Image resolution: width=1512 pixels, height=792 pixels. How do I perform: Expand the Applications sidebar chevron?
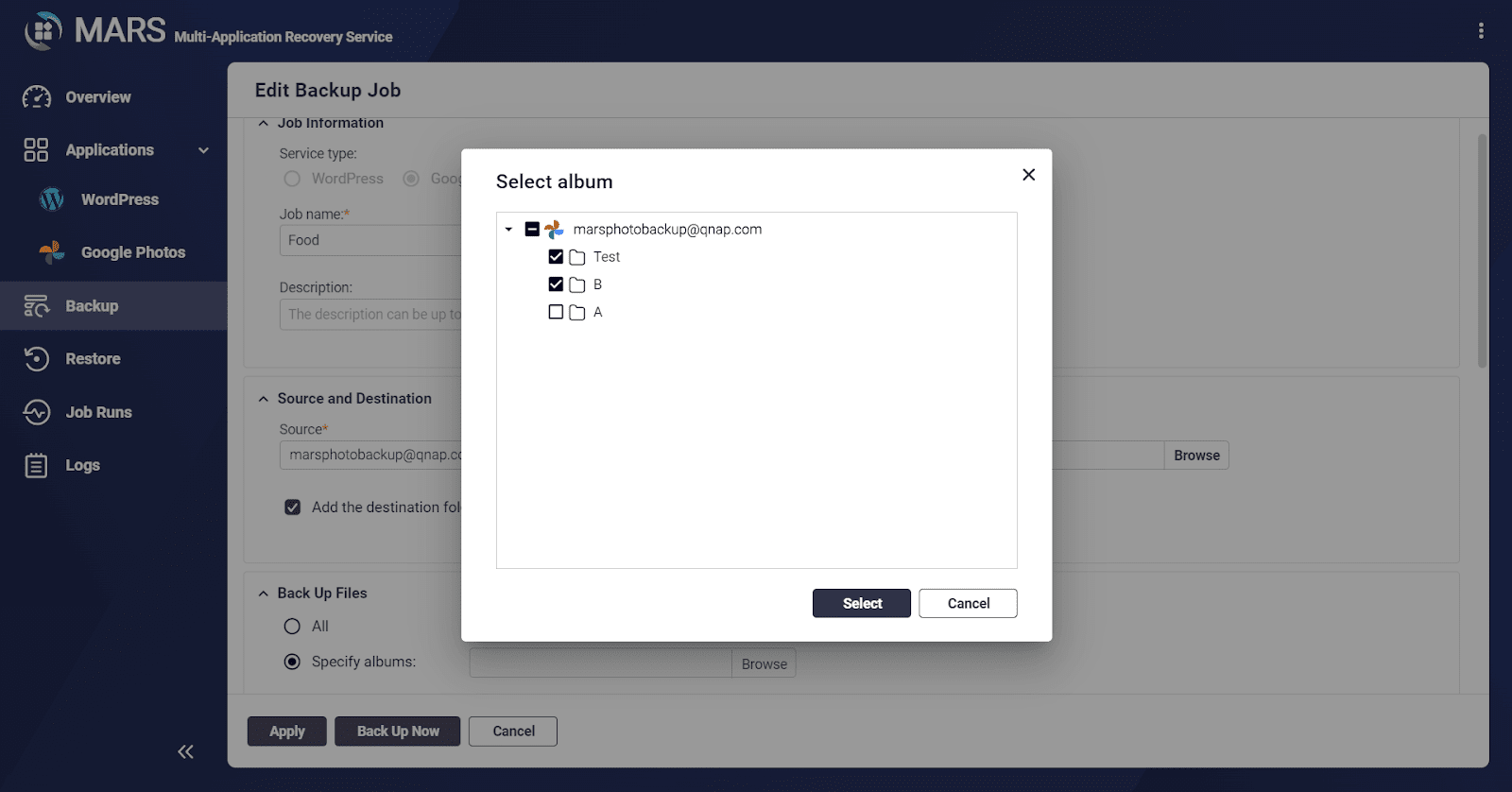coord(203,150)
